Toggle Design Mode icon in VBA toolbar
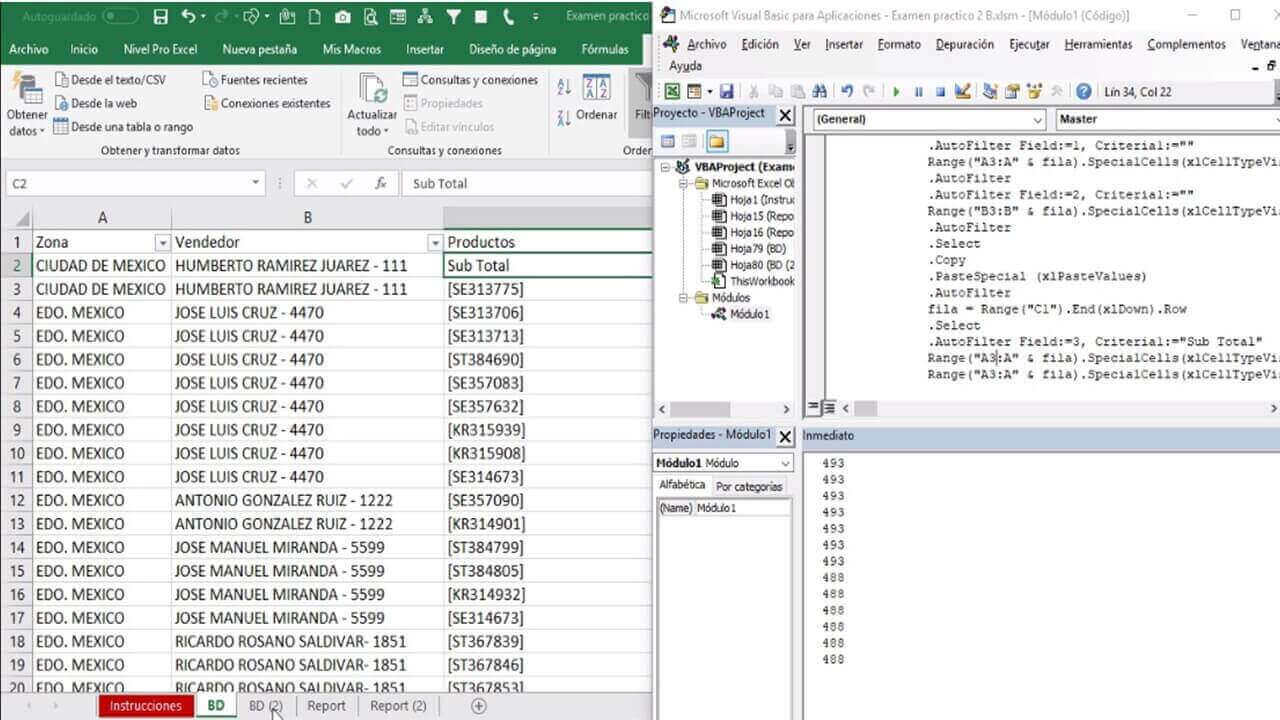The width and height of the screenshot is (1280, 720). 963,91
